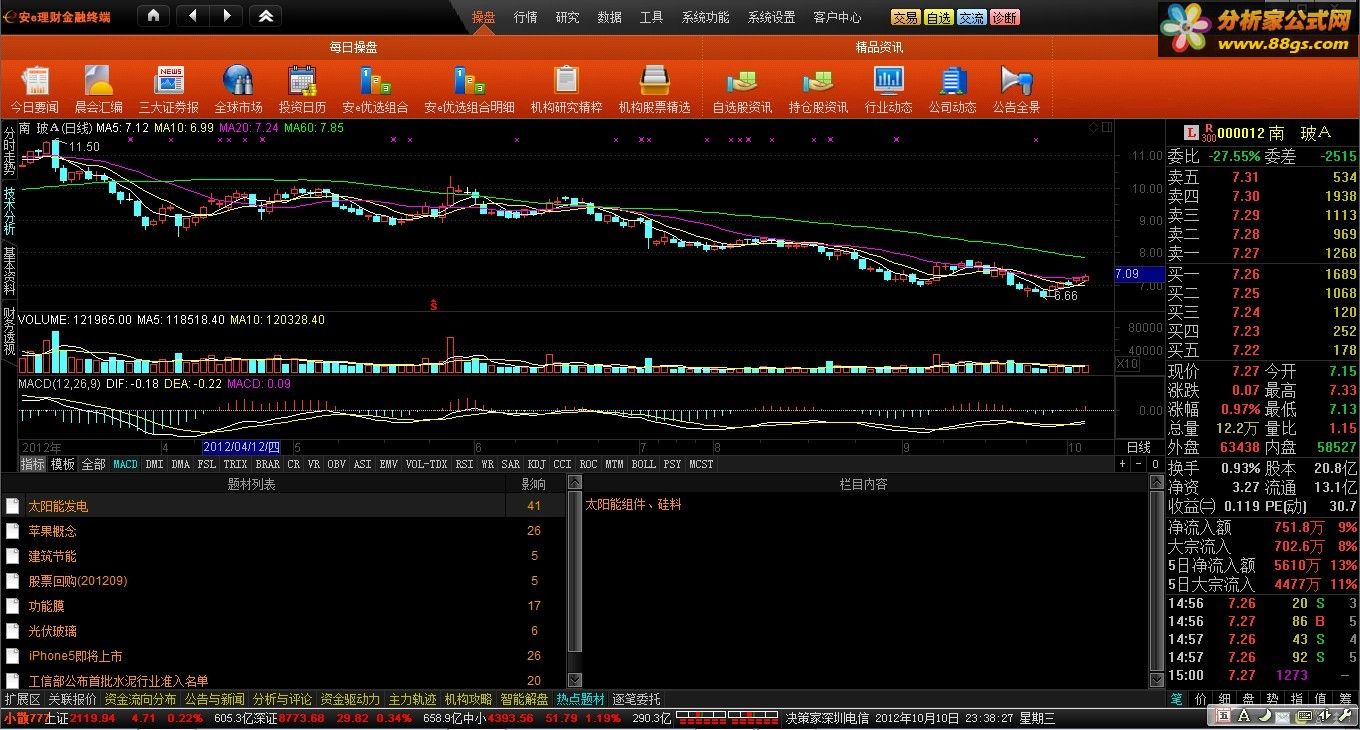Image resolution: width=1360 pixels, height=730 pixels.
Task: Zoom out chart with minus button
Action: (1138, 464)
